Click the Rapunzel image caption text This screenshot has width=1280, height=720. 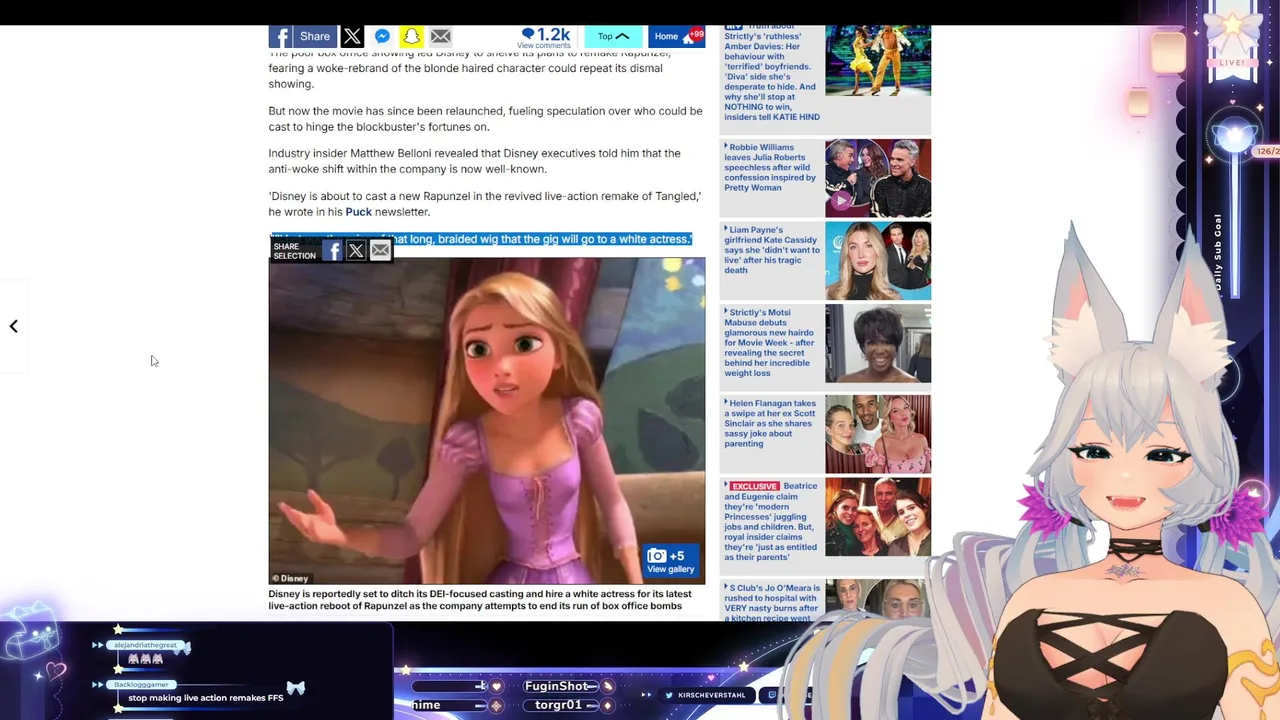point(480,600)
